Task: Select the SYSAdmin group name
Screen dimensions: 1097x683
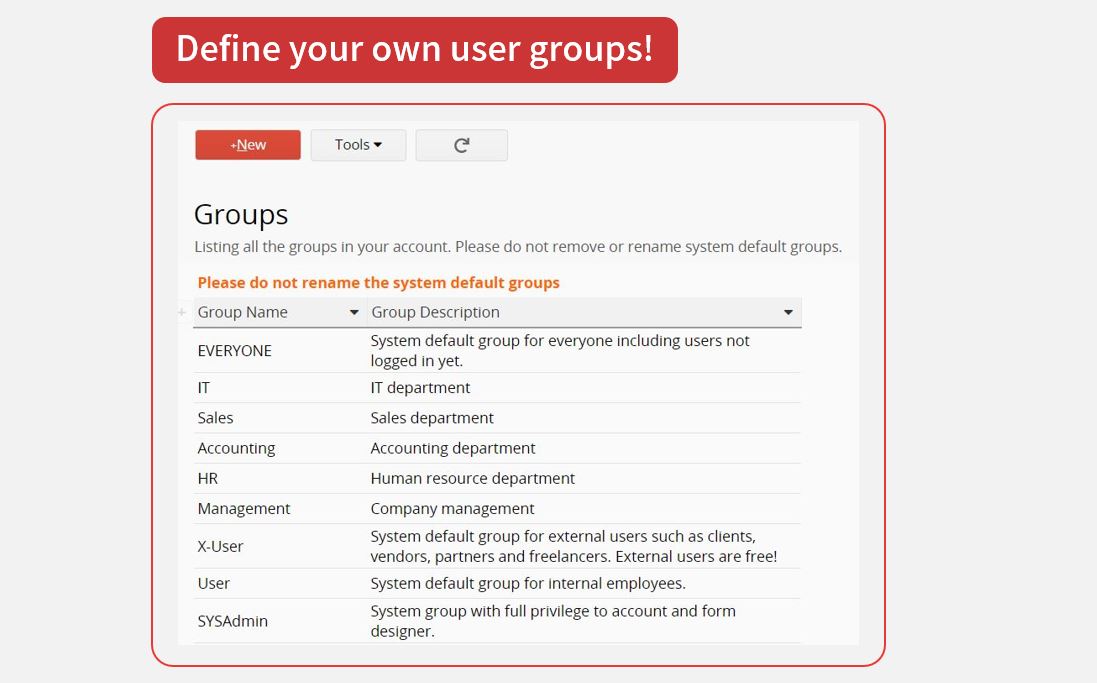Action: point(232,621)
